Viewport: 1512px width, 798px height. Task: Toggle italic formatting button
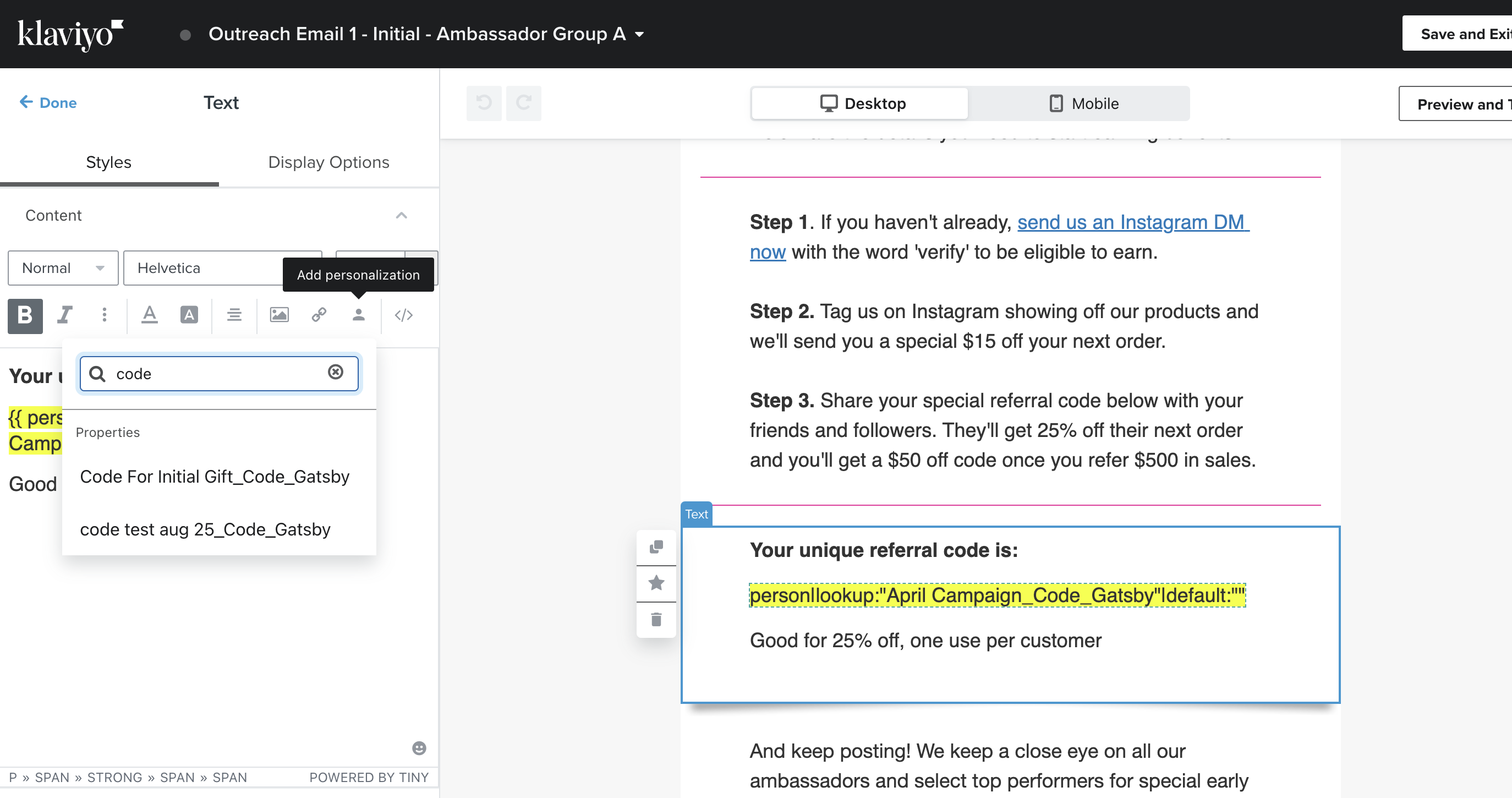pos(64,315)
